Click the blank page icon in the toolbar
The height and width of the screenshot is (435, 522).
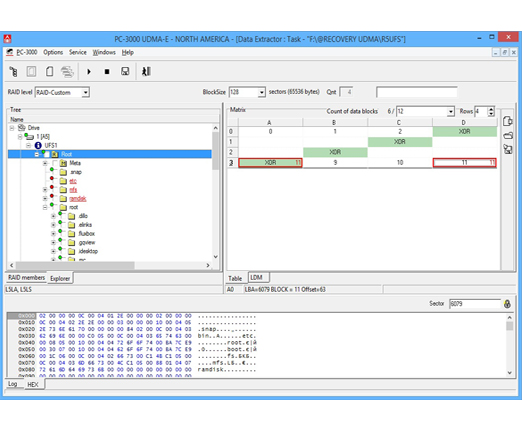[x=49, y=71]
